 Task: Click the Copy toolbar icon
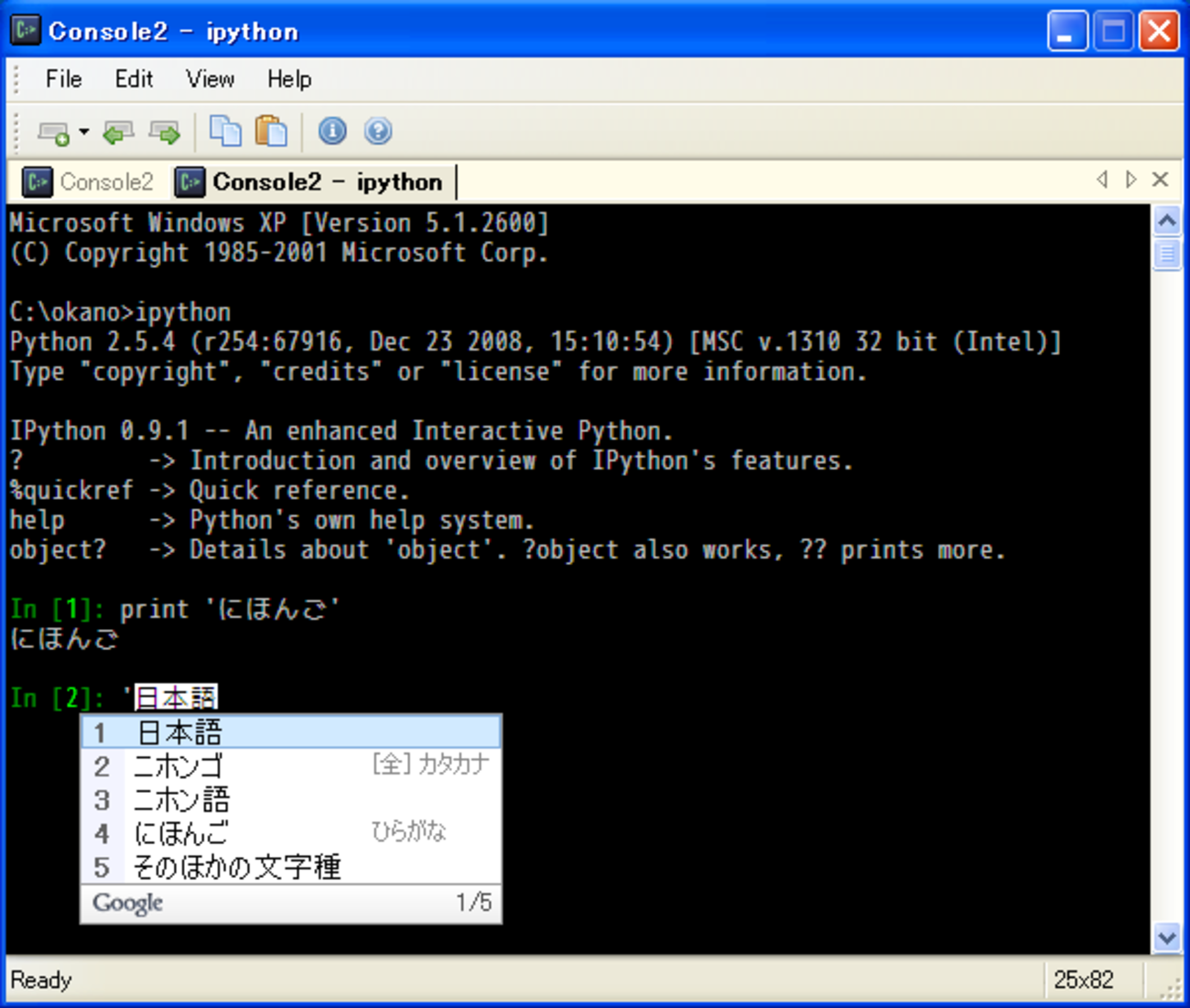click(225, 131)
